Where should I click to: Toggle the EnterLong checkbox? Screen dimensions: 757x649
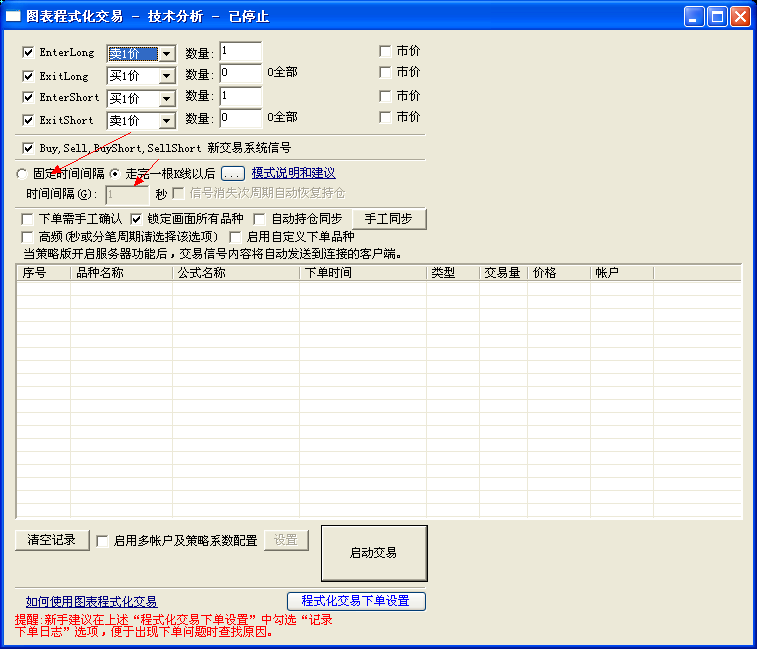(x=28, y=52)
